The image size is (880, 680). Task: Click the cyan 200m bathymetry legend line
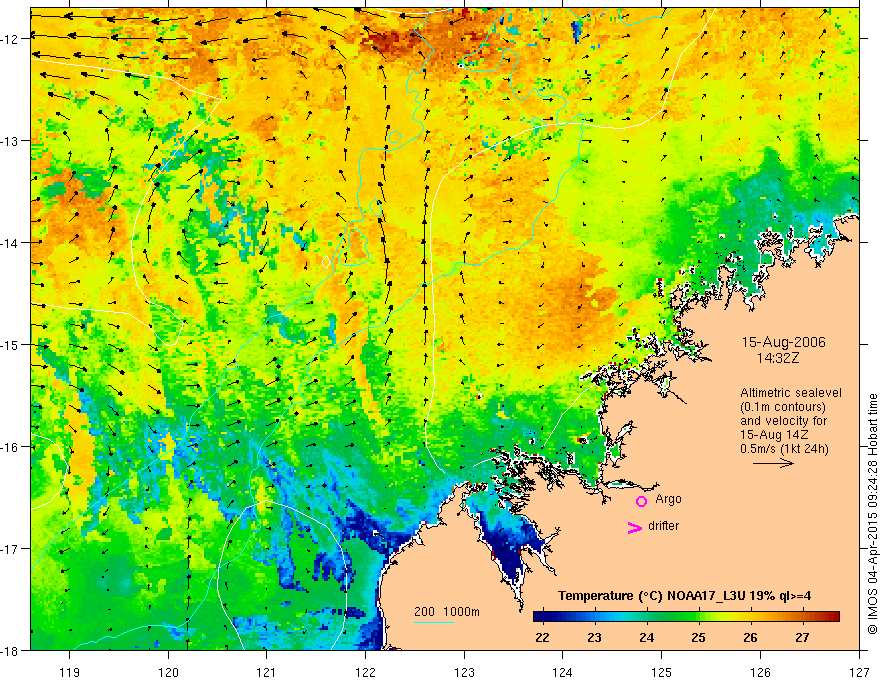click(x=434, y=622)
